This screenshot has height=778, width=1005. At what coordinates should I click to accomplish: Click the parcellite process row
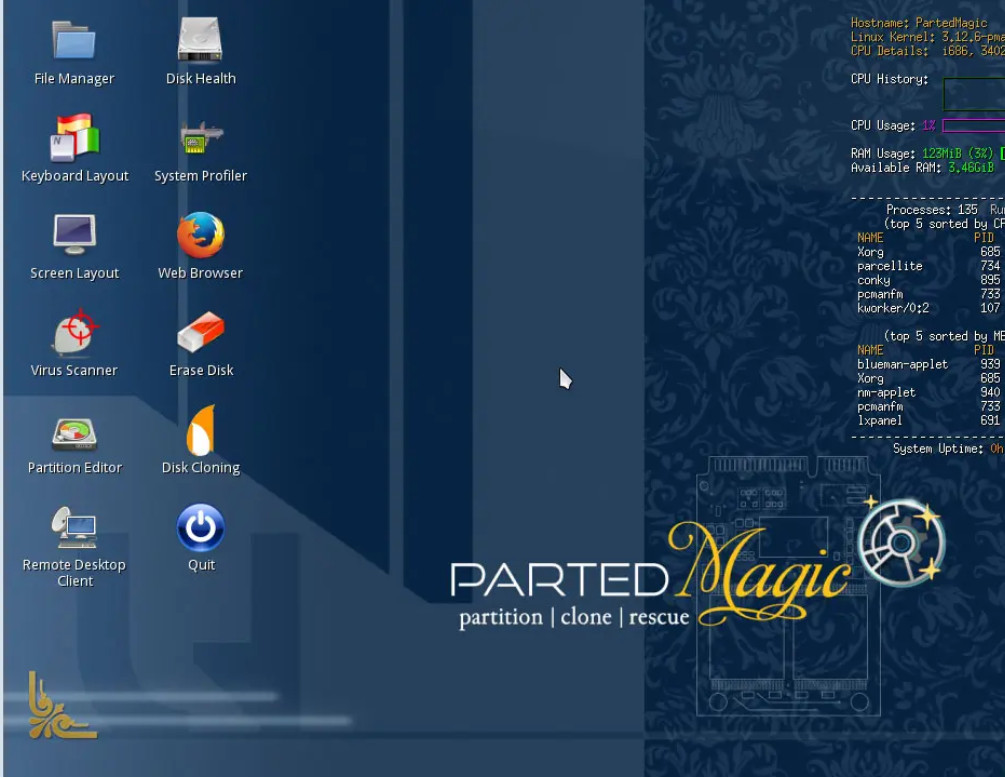(x=929, y=266)
